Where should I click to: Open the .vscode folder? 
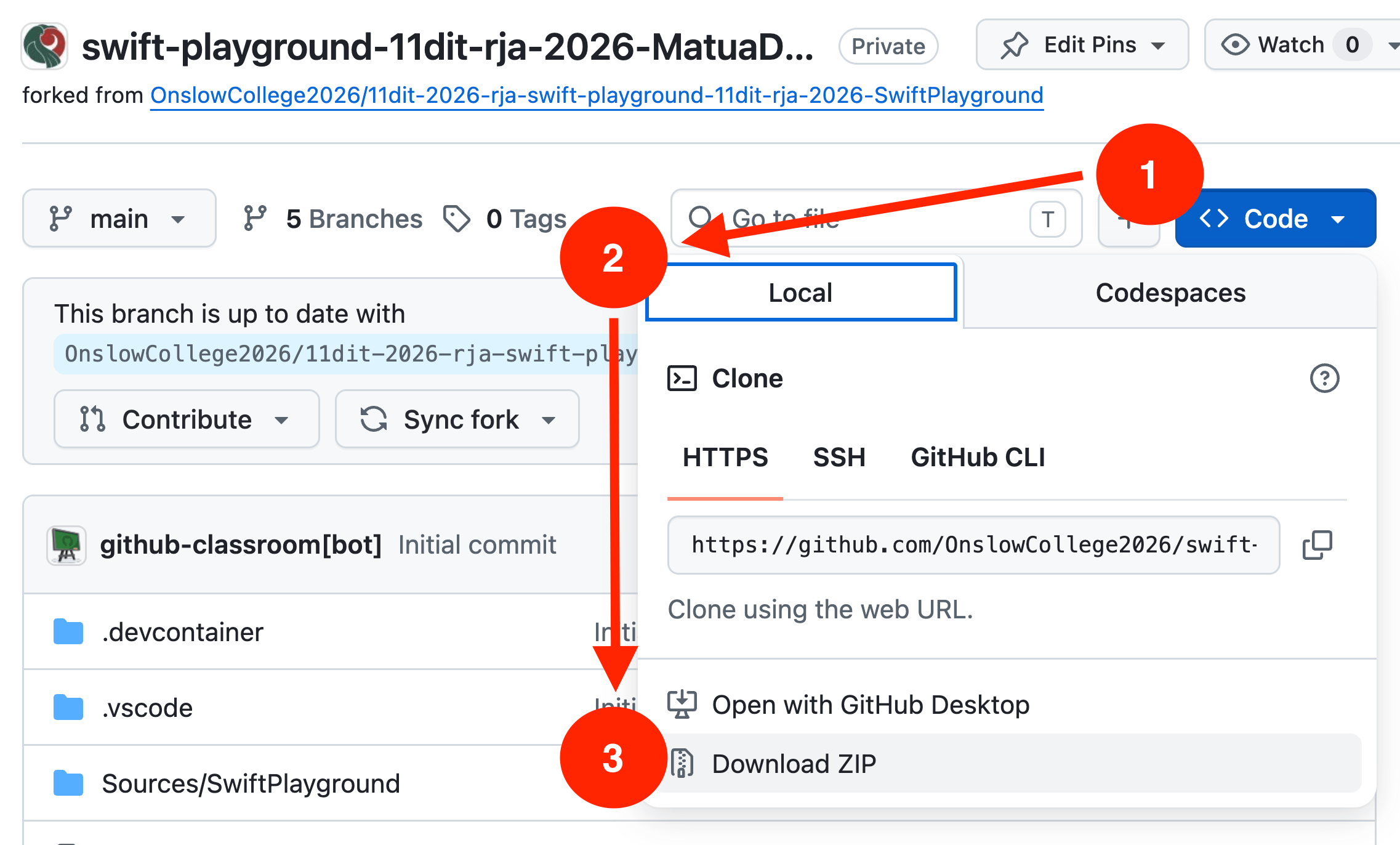[148, 708]
